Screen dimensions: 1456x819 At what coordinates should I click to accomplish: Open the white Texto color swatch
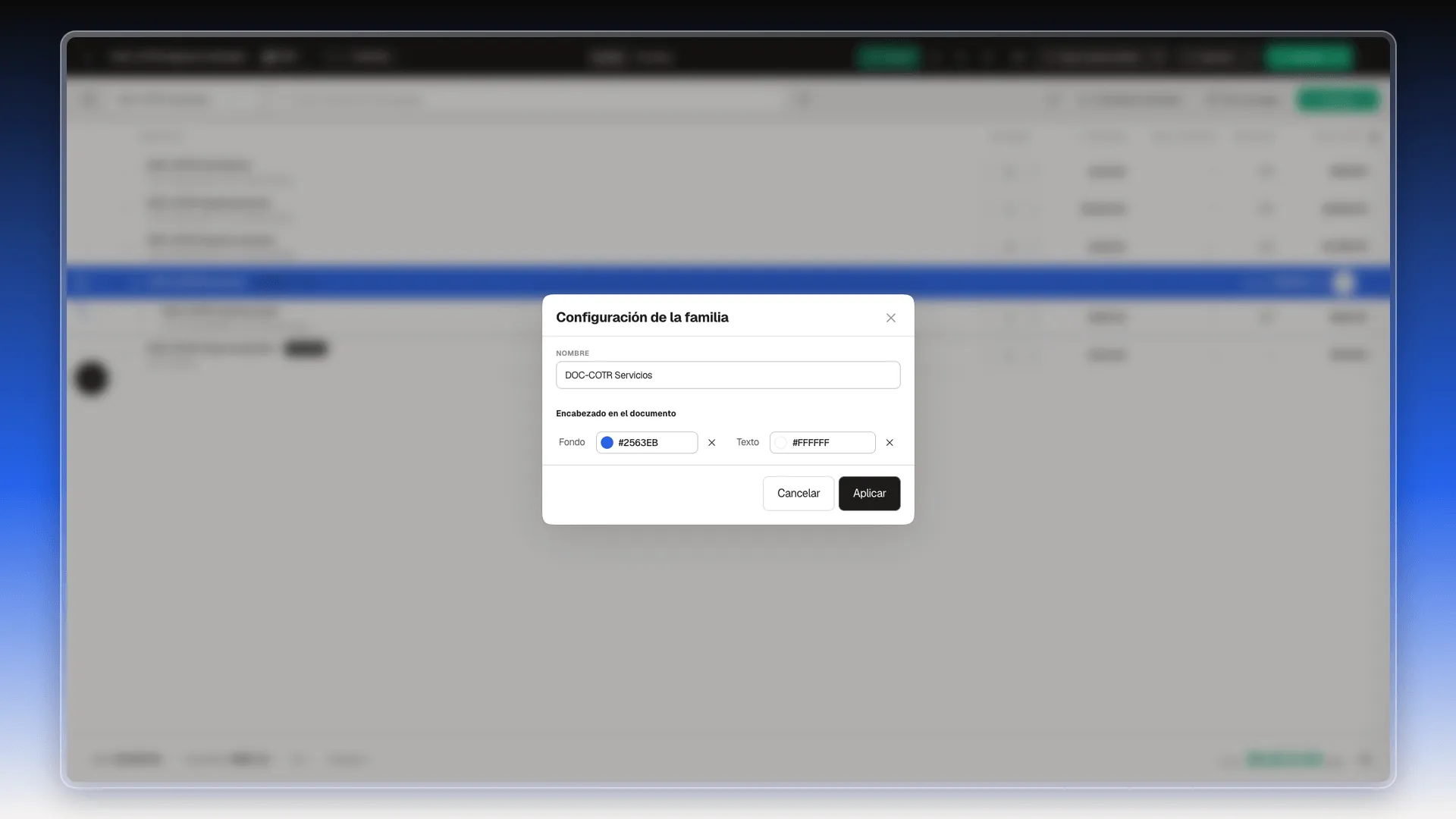pyautogui.click(x=781, y=442)
